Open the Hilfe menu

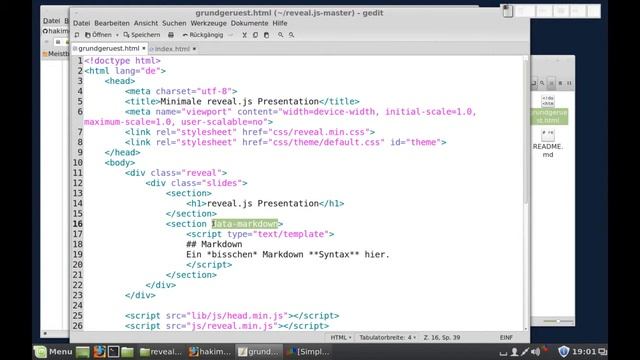[280, 23]
